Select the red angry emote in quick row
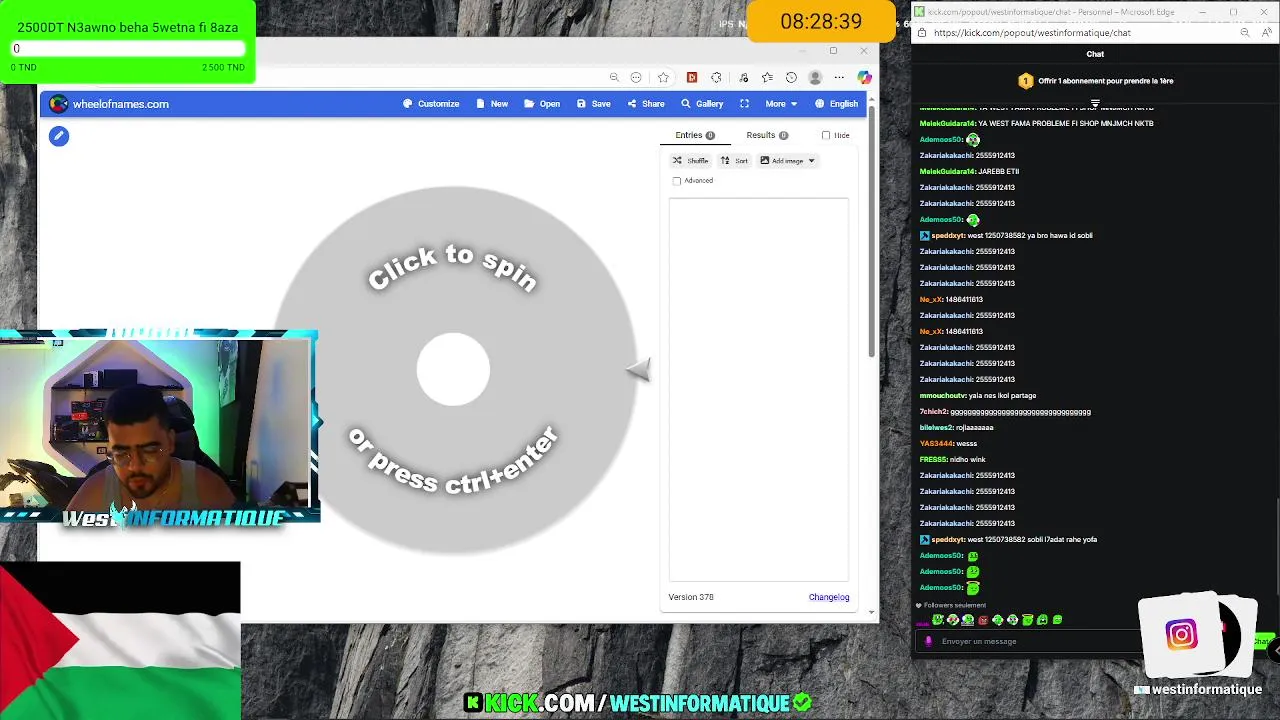Image resolution: width=1280 pixels, height=720 pixels. [x=982, y=620]
